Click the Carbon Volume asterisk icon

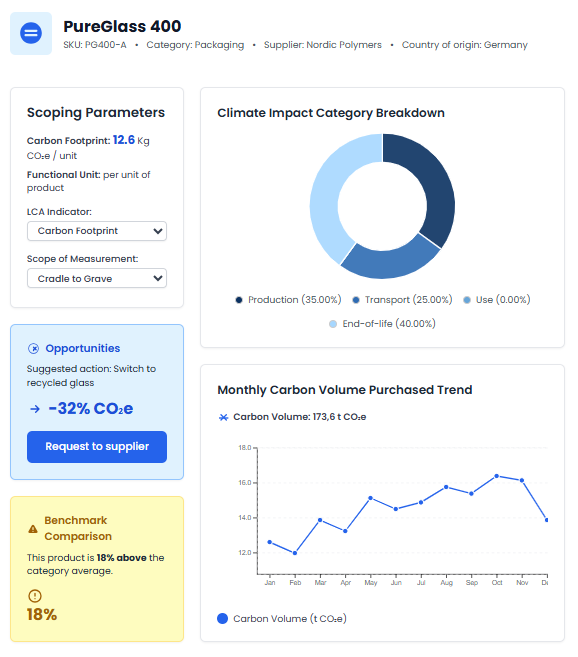tap(223, 417)
